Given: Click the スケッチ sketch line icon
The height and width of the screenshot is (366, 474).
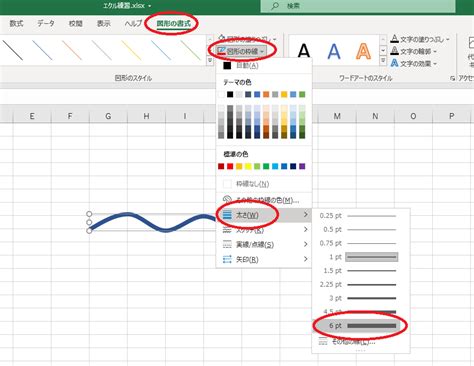Looking at the screenshot, I should (227, 230).
